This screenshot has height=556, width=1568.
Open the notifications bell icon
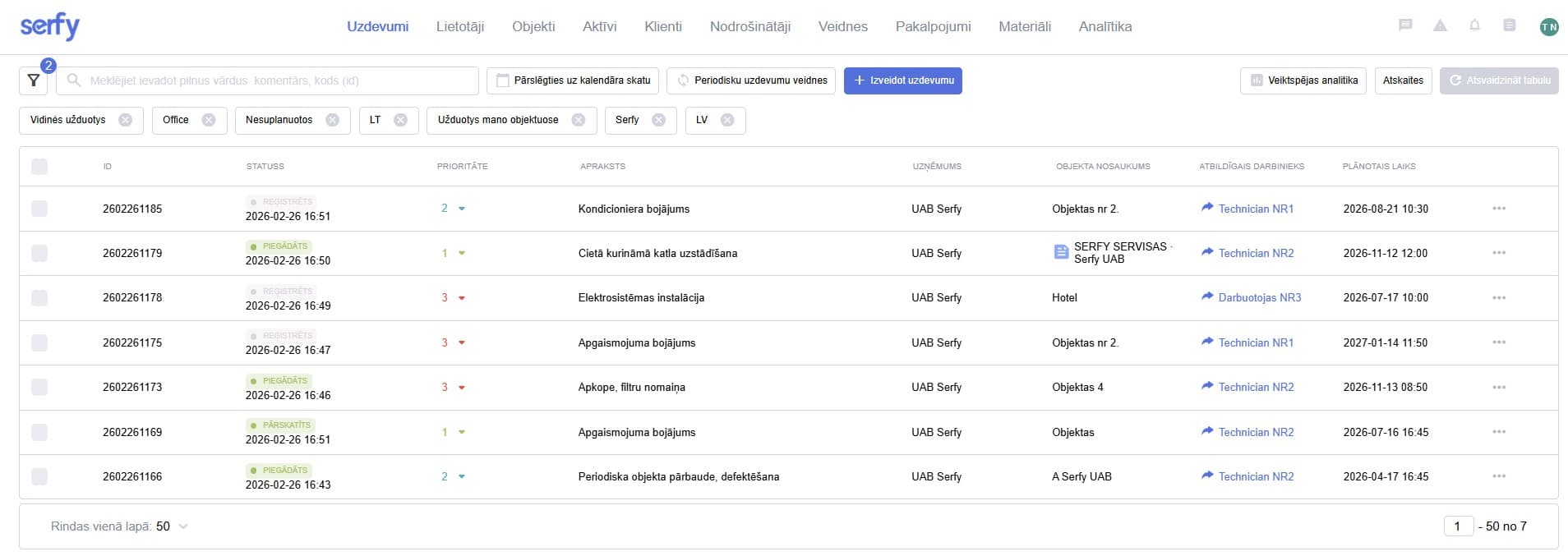(x=1474, y=25)
